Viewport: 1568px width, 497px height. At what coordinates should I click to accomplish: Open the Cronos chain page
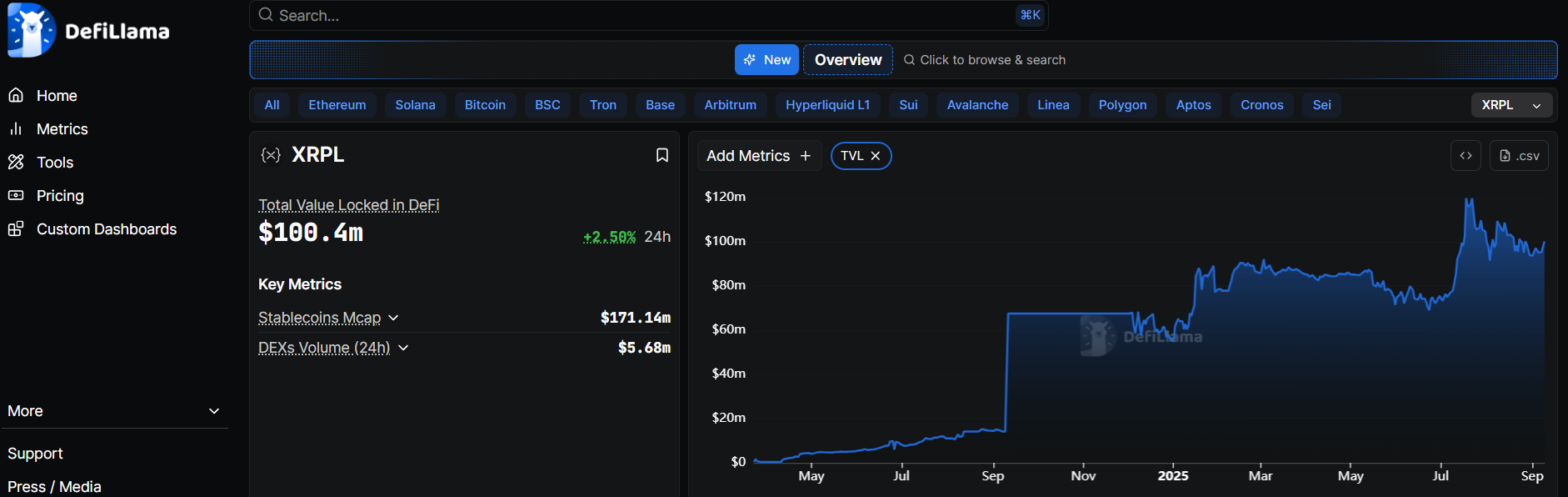[1261, 105]
